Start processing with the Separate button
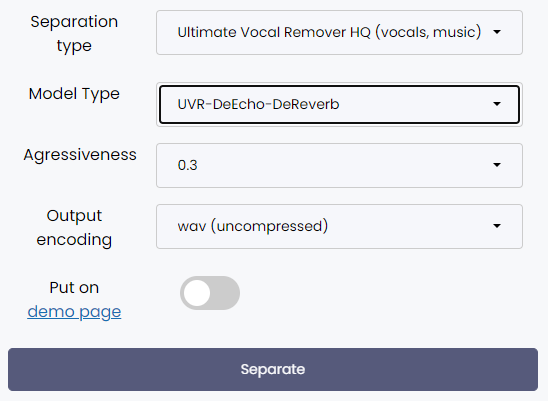Viewport: 548px width, 401px height. click(x=273, y=369)
